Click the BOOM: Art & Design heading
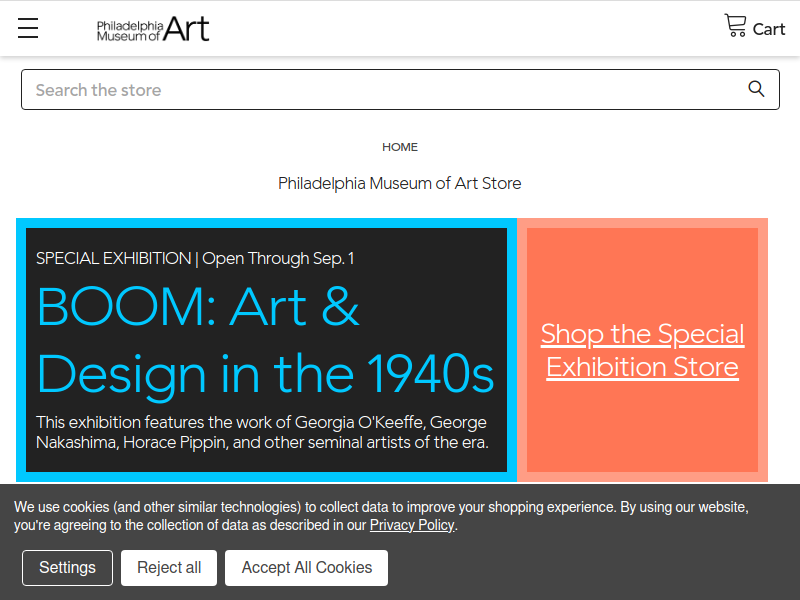Screen dimensions: 800x600 265,339
